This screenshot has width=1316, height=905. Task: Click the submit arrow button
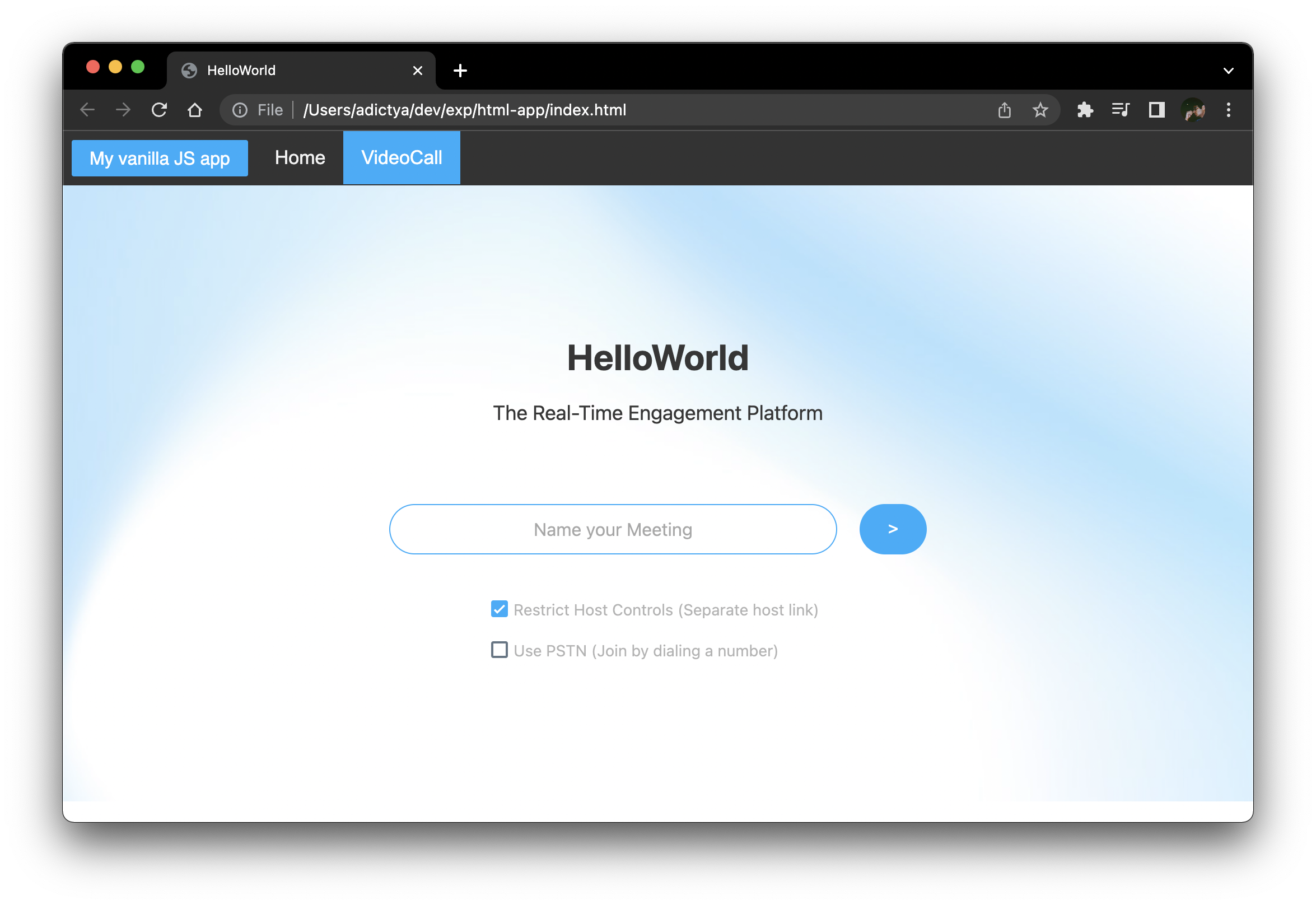click(893, 529)
